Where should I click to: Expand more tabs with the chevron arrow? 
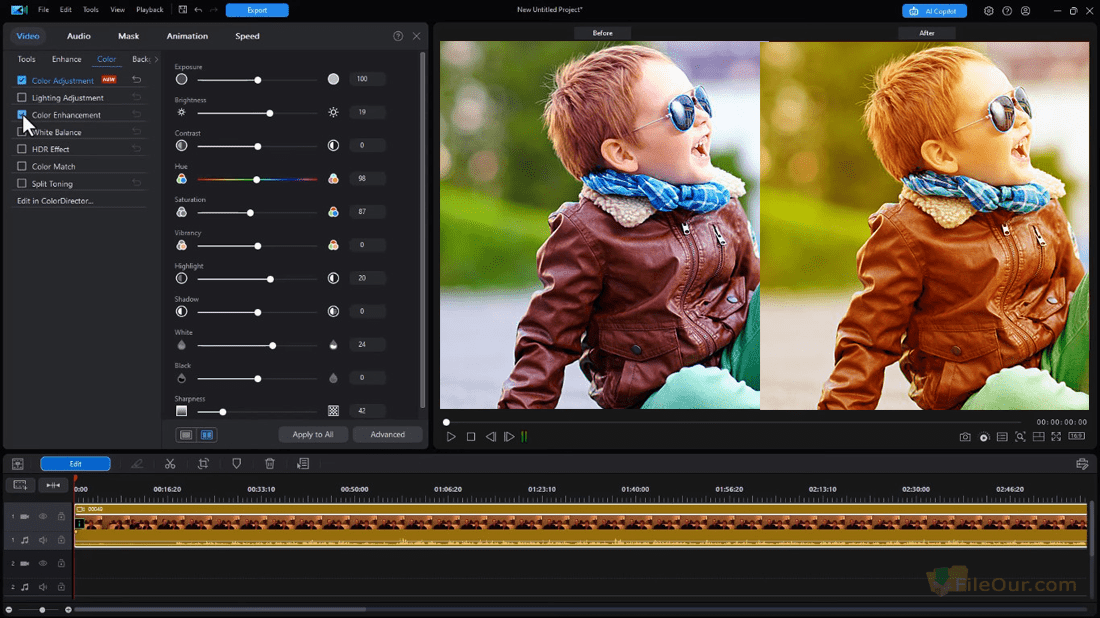point(156,60)
